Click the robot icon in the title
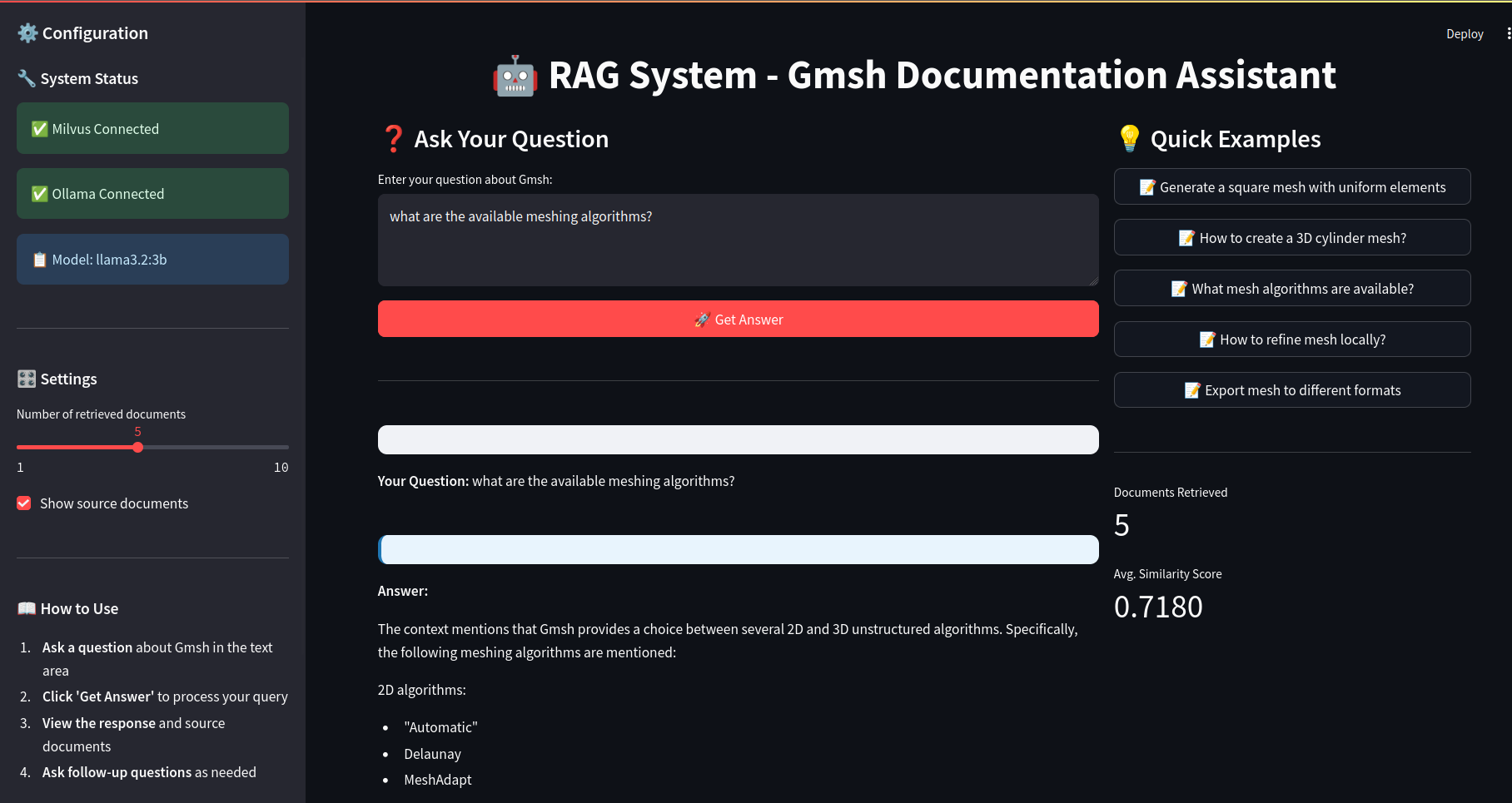The image size is (1512, 803). 515,77
